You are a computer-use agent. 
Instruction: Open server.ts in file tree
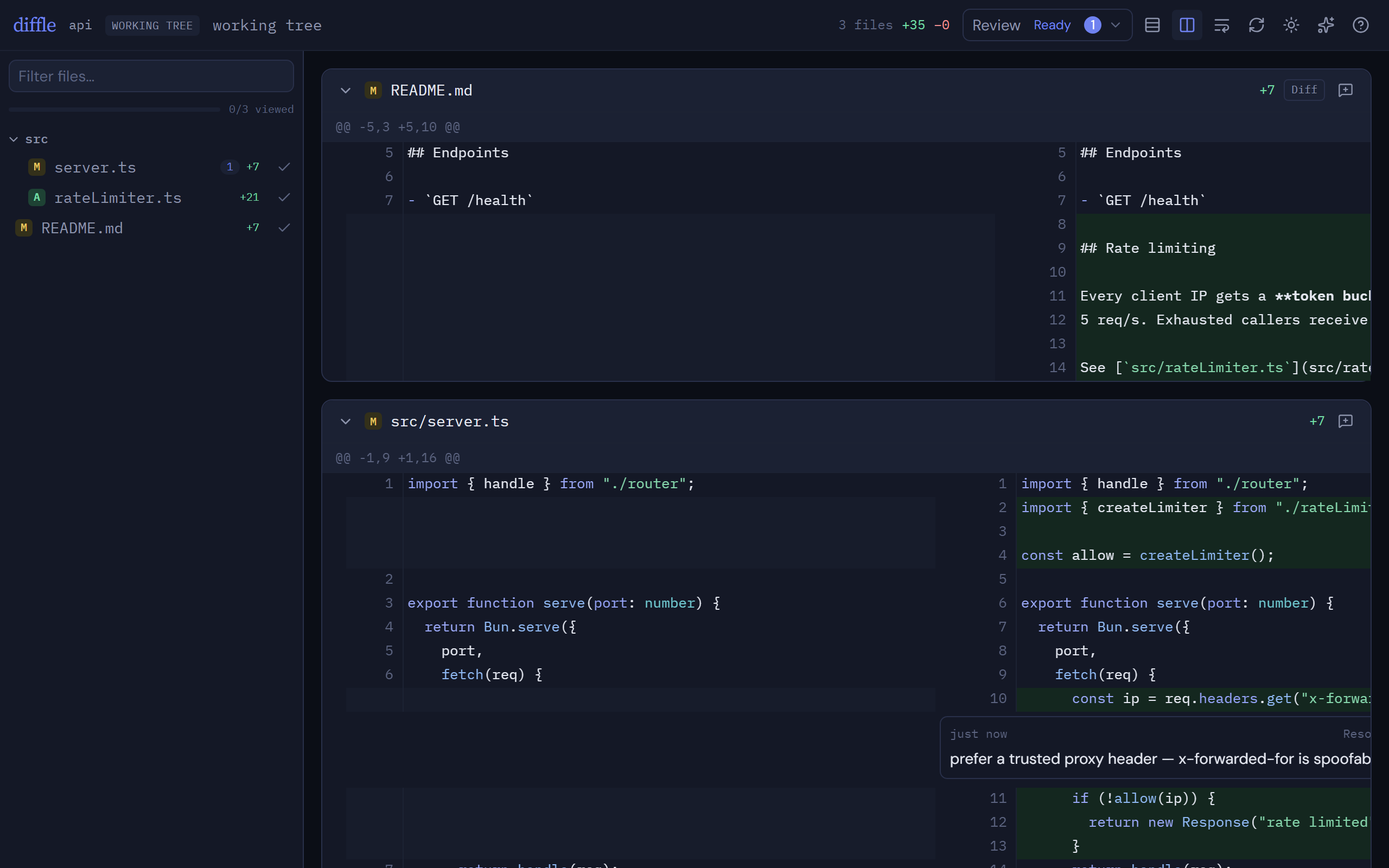point(95,167)
